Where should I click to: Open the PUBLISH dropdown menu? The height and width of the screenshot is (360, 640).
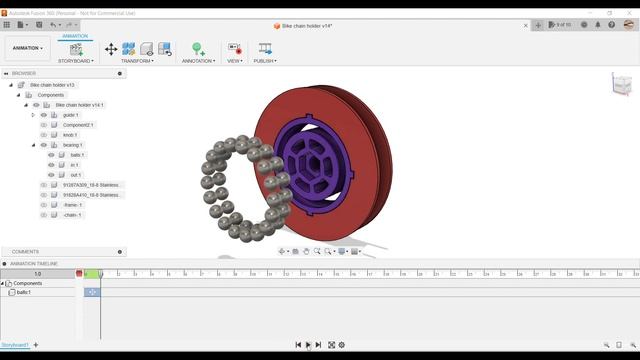pyautogui.click(x=265, y=61)
